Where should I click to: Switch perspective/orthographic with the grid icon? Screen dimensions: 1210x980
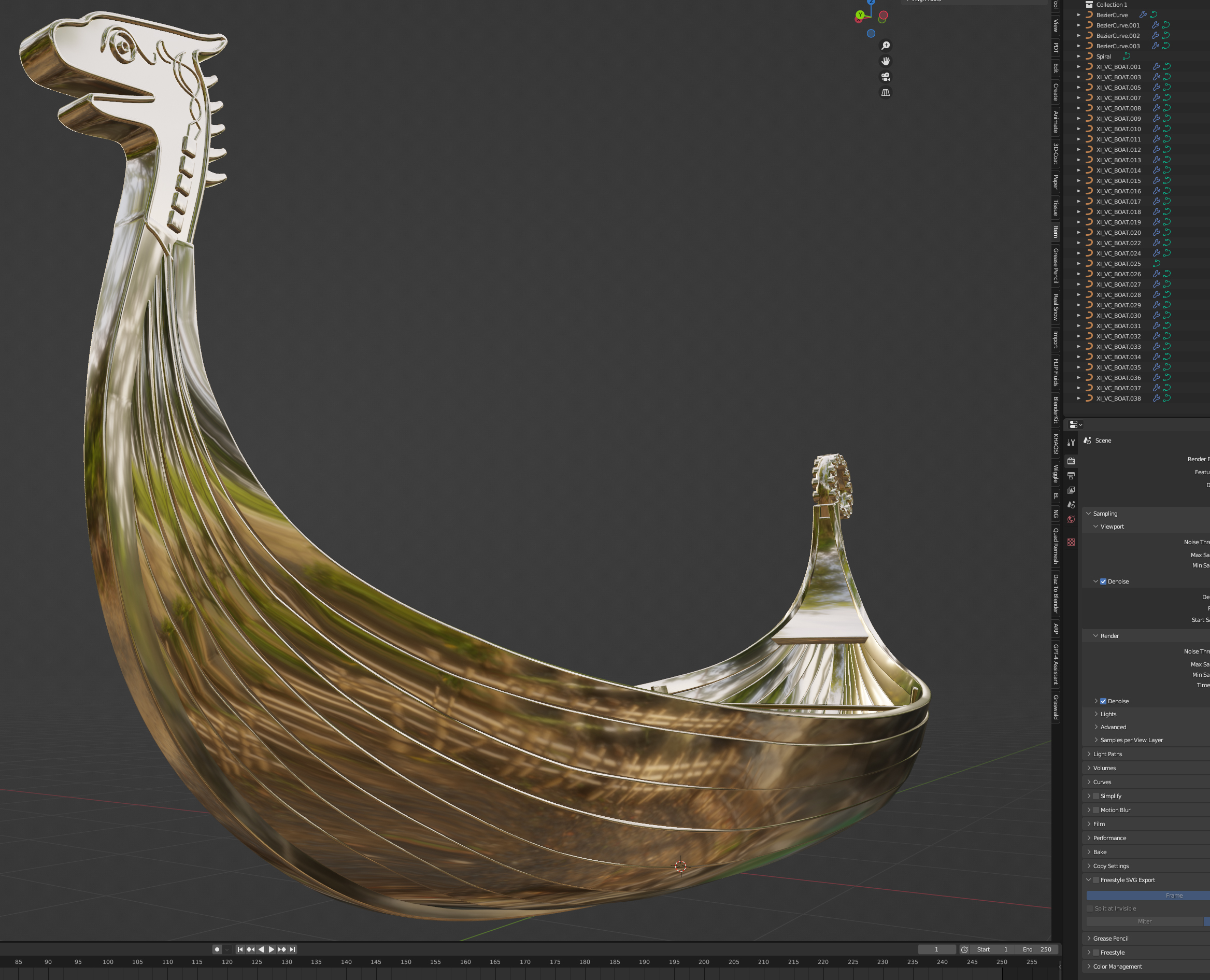(886, 93)
